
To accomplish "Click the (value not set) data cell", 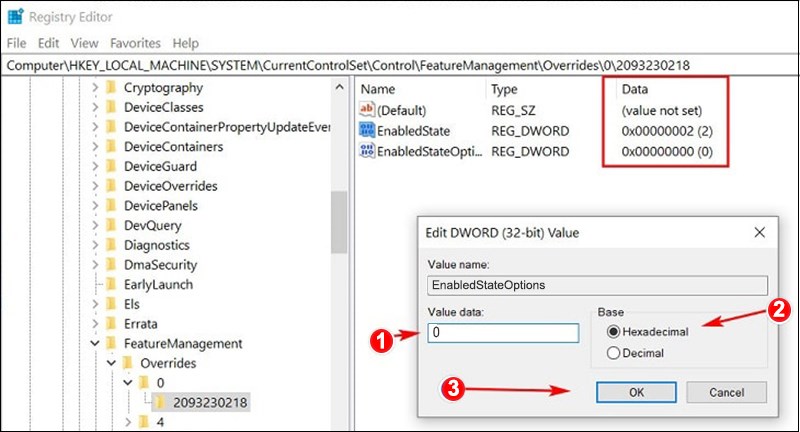I will [661, 111].
